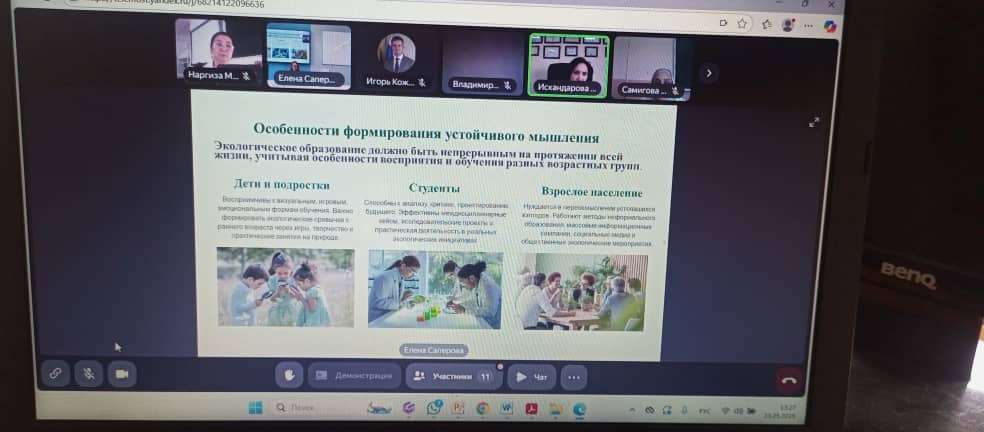Open the browser favorites list icon
The width and height of the screenshot is (984, 432).
(766, 24)
